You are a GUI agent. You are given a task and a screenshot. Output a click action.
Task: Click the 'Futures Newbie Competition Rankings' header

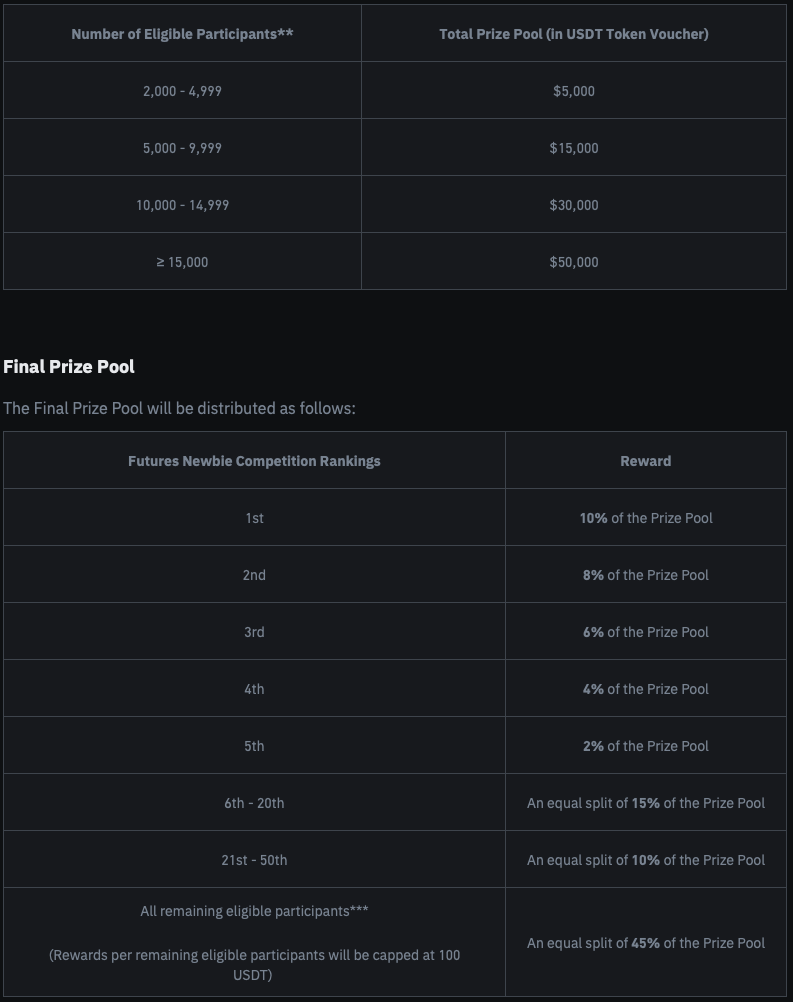(x=254, y=461)
